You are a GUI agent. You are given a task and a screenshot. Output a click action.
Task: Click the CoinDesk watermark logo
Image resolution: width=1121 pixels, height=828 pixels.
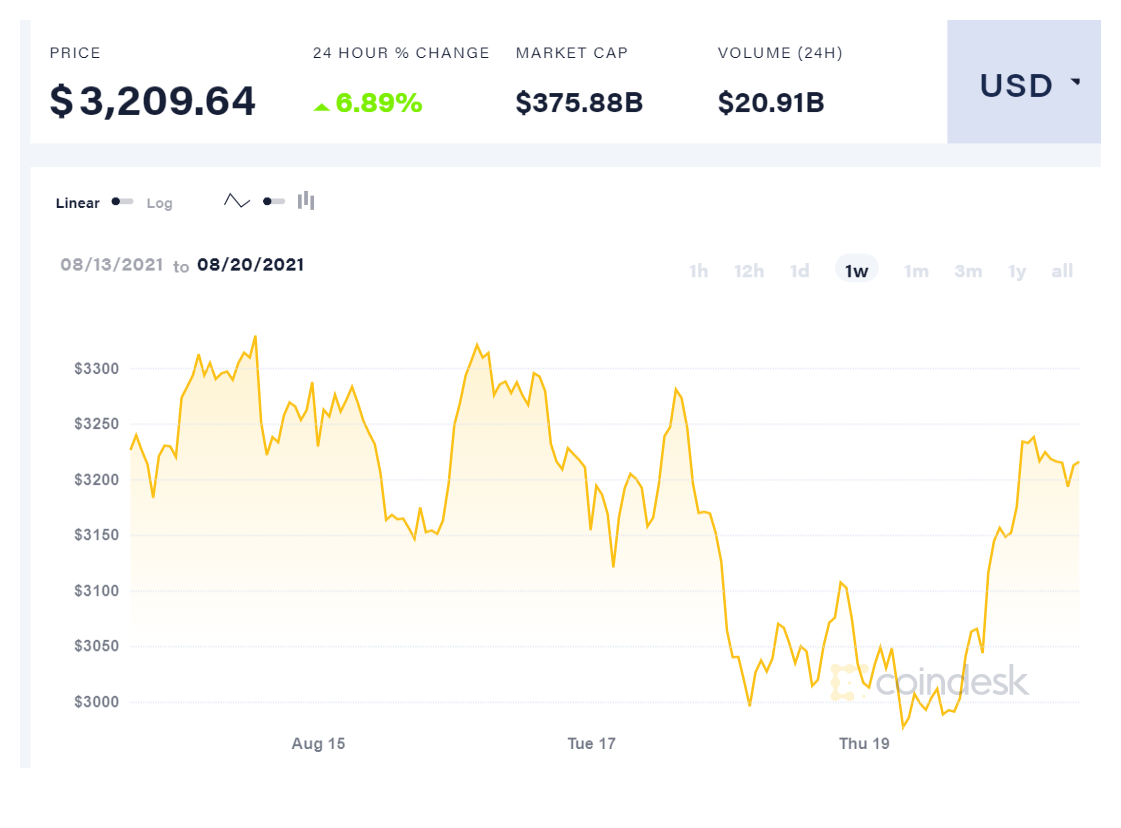[x=930, y=682]
